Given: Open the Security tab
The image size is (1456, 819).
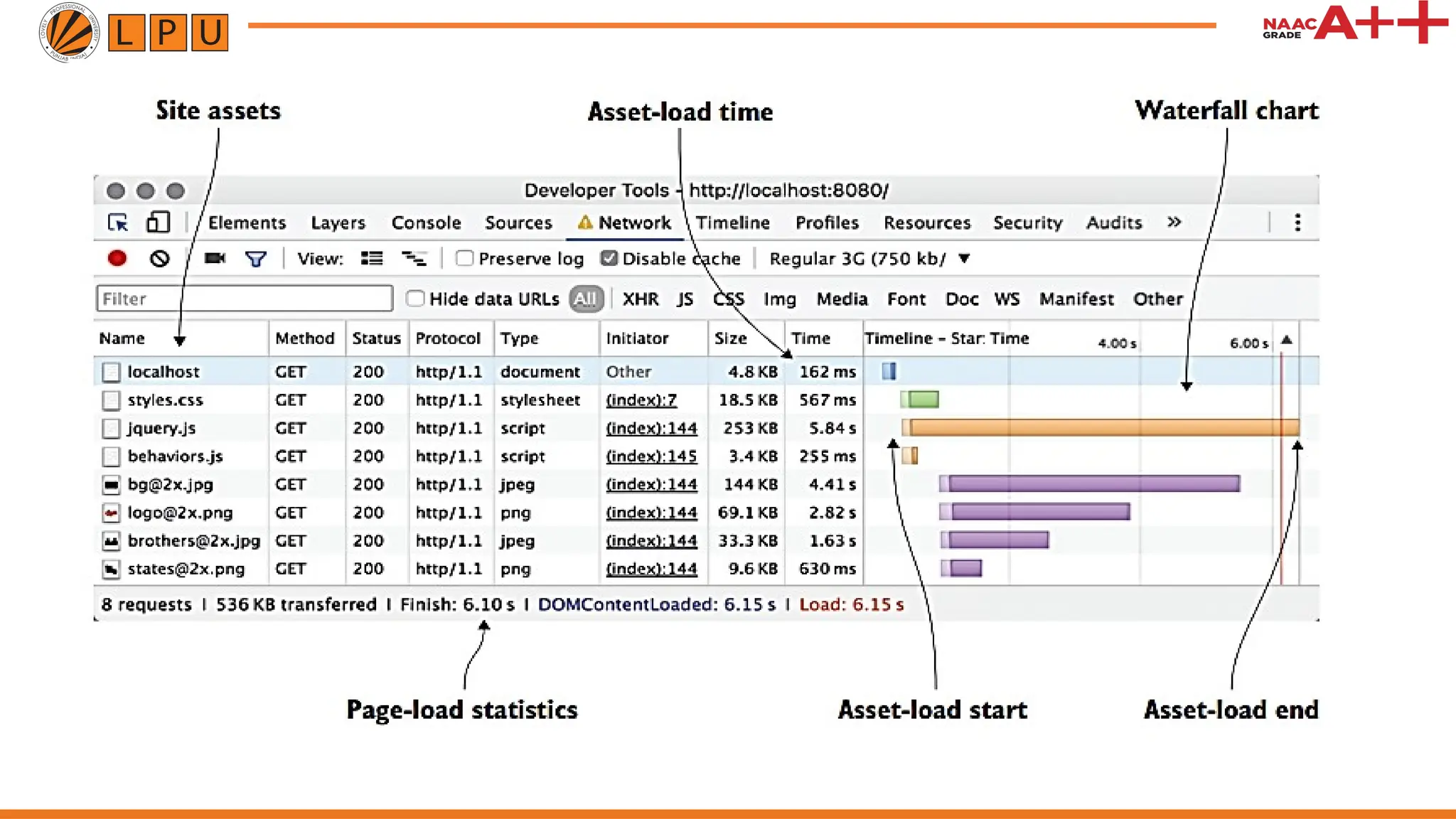Looking at the screenshot, I should (x=1027, y=223).
